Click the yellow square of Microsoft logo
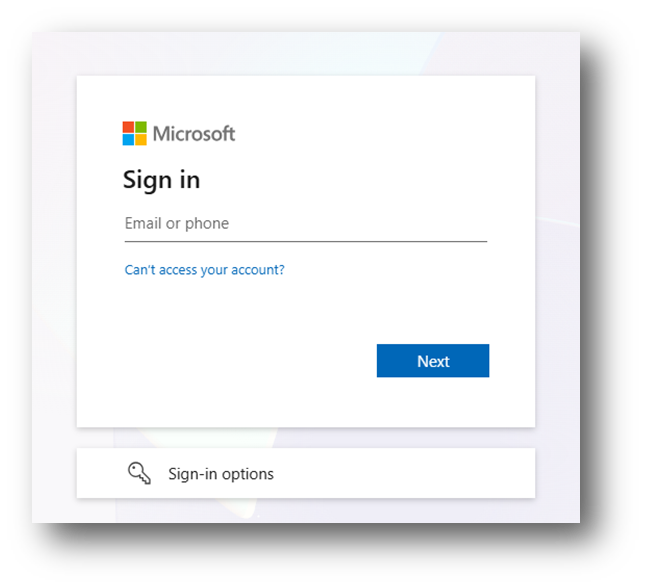645x588 pixels. tap(141, 140)
